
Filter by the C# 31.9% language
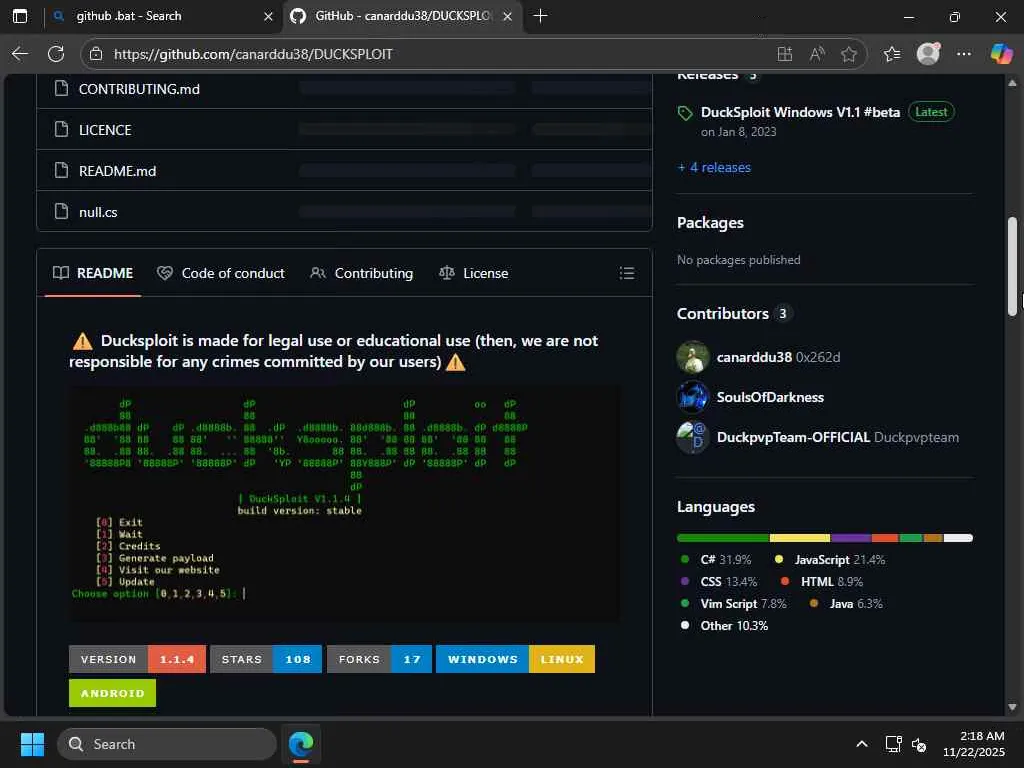[x=717, y=560]
